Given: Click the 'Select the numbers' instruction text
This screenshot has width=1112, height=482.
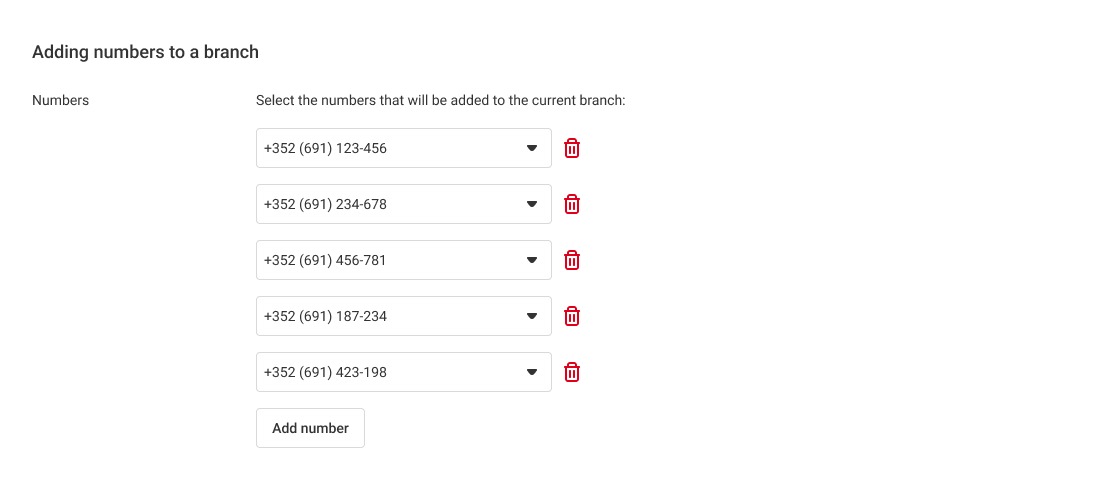Looking at the screenshot, I should tap(440, 100).
